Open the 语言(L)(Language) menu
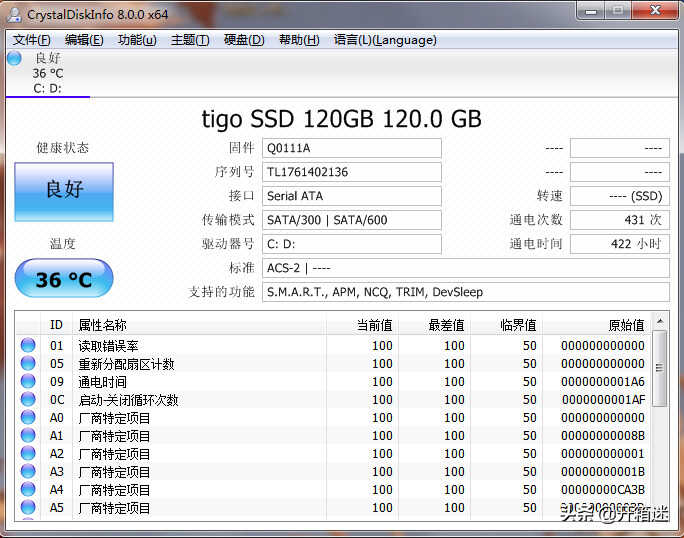Viewport: 684px width, 538px height. [x=385, y=40]
